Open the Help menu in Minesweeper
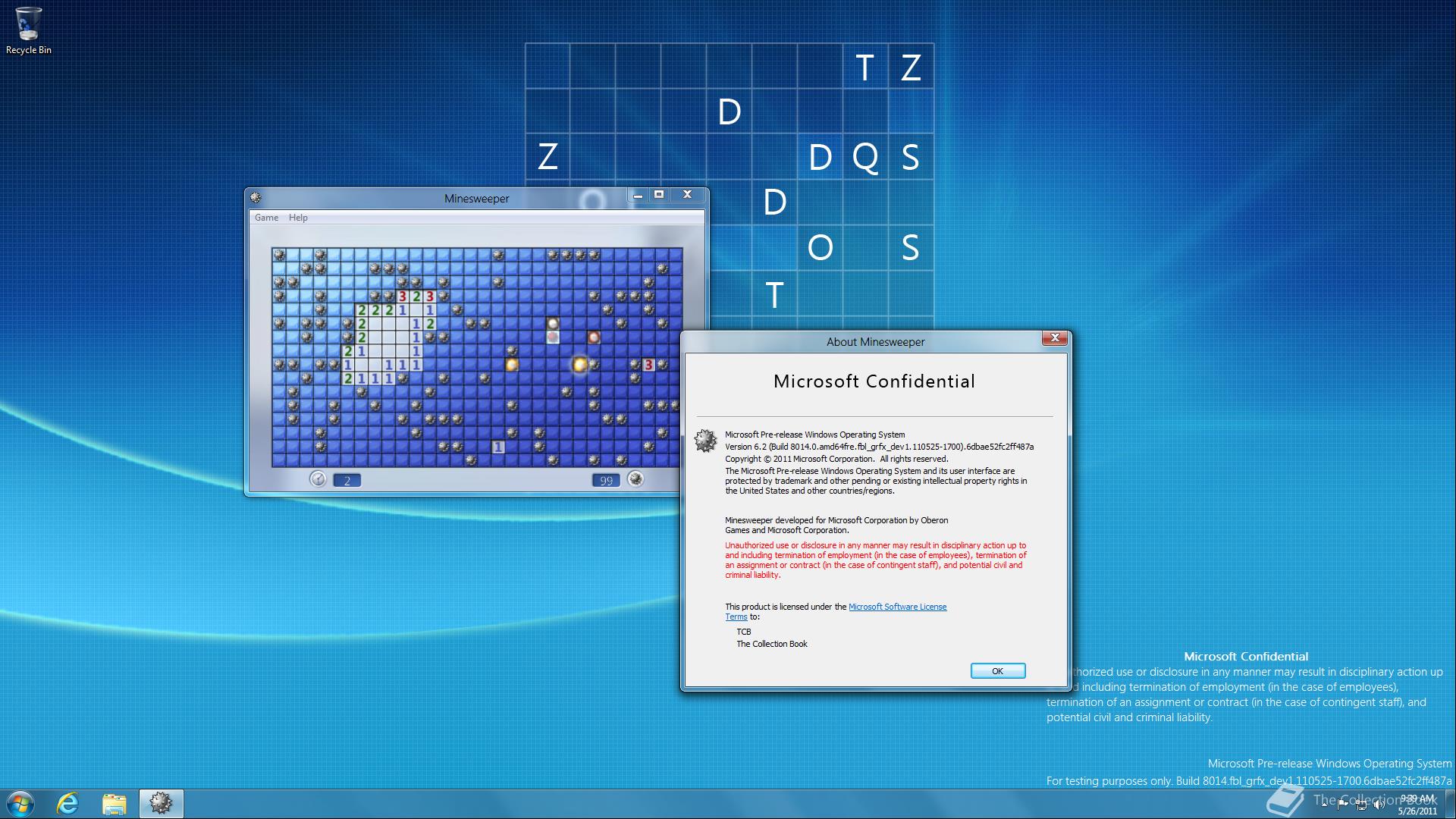This screenshot has width=1456, height=819. pos(298,218)
